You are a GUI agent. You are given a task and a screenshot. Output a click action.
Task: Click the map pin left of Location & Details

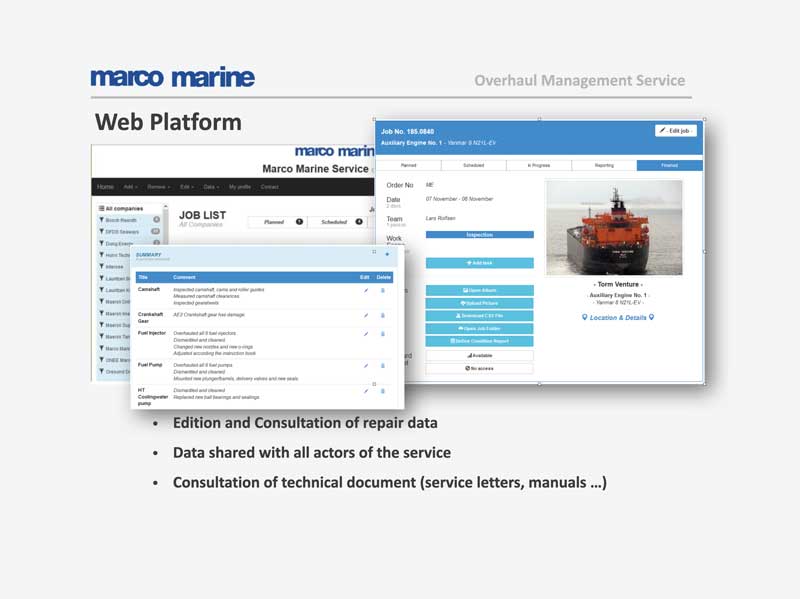coord(585,317)
